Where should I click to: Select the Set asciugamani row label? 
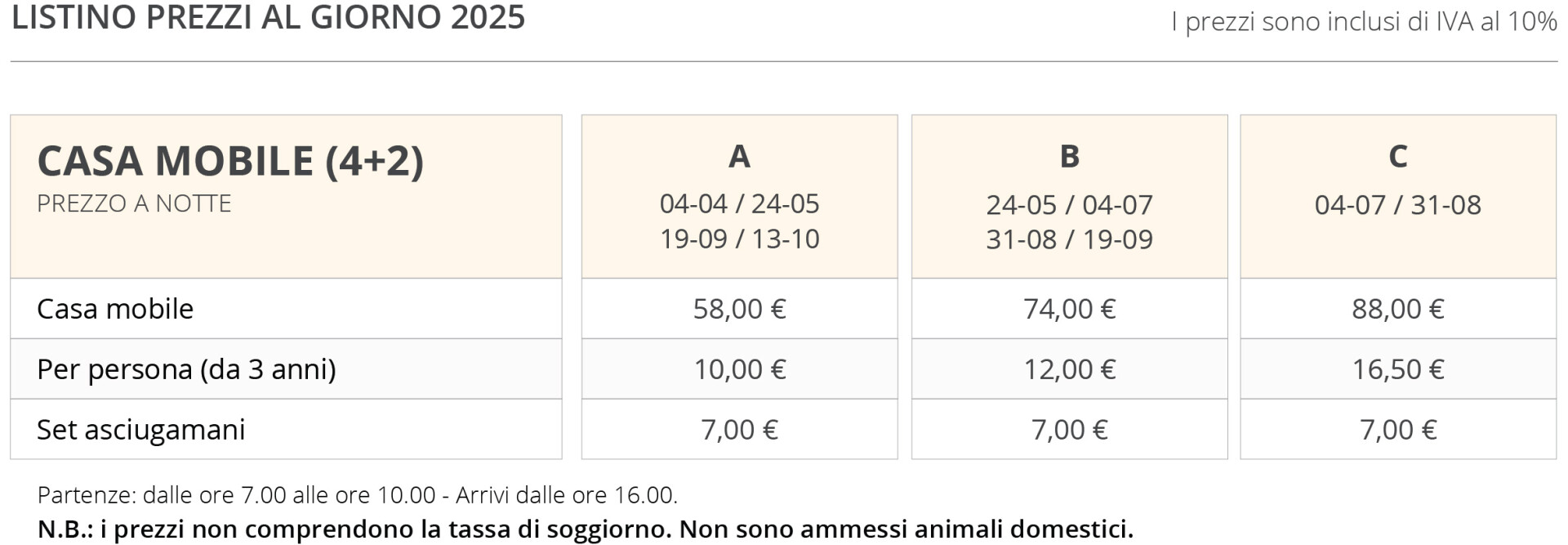[140, 430]
